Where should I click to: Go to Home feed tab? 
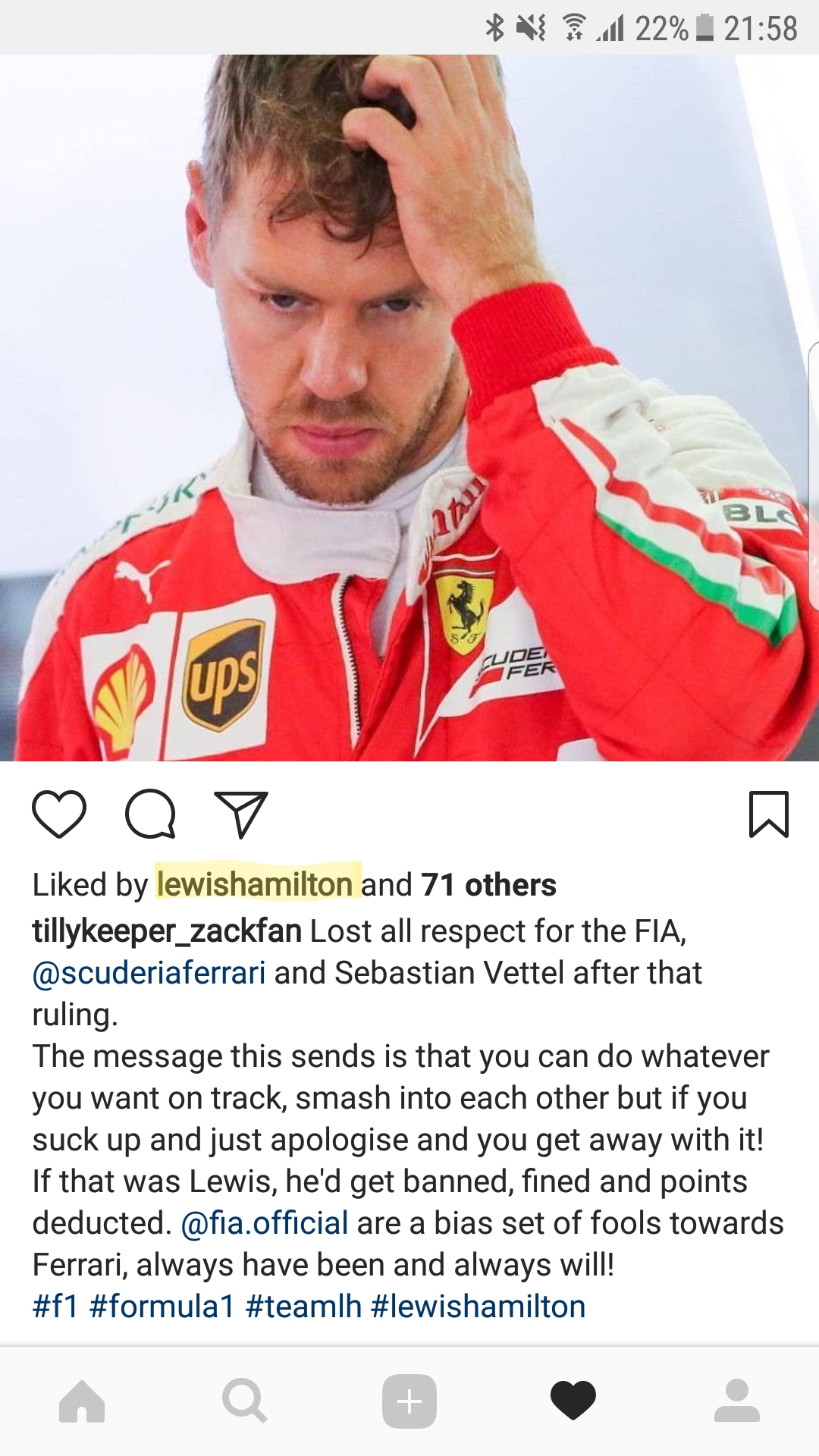(82, 1401)
